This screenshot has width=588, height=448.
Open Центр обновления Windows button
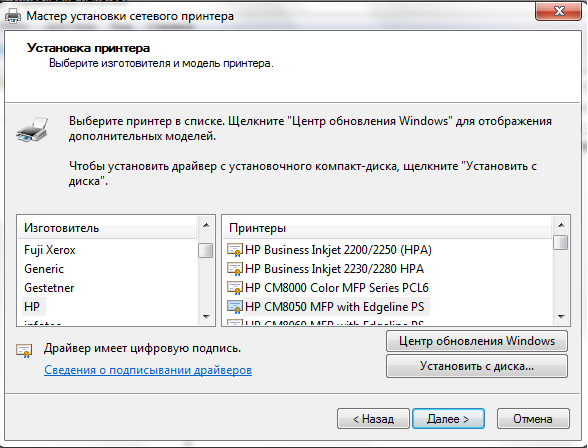click(x=477, y=341)
